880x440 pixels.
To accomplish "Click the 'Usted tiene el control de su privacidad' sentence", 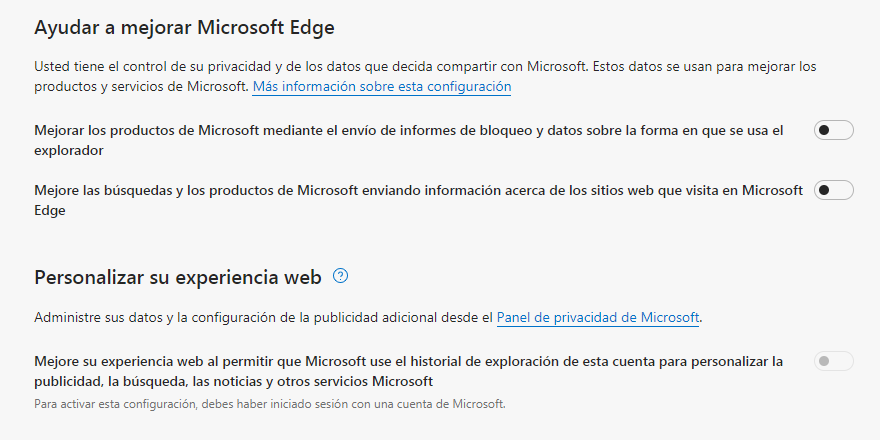I will (311, 67).
